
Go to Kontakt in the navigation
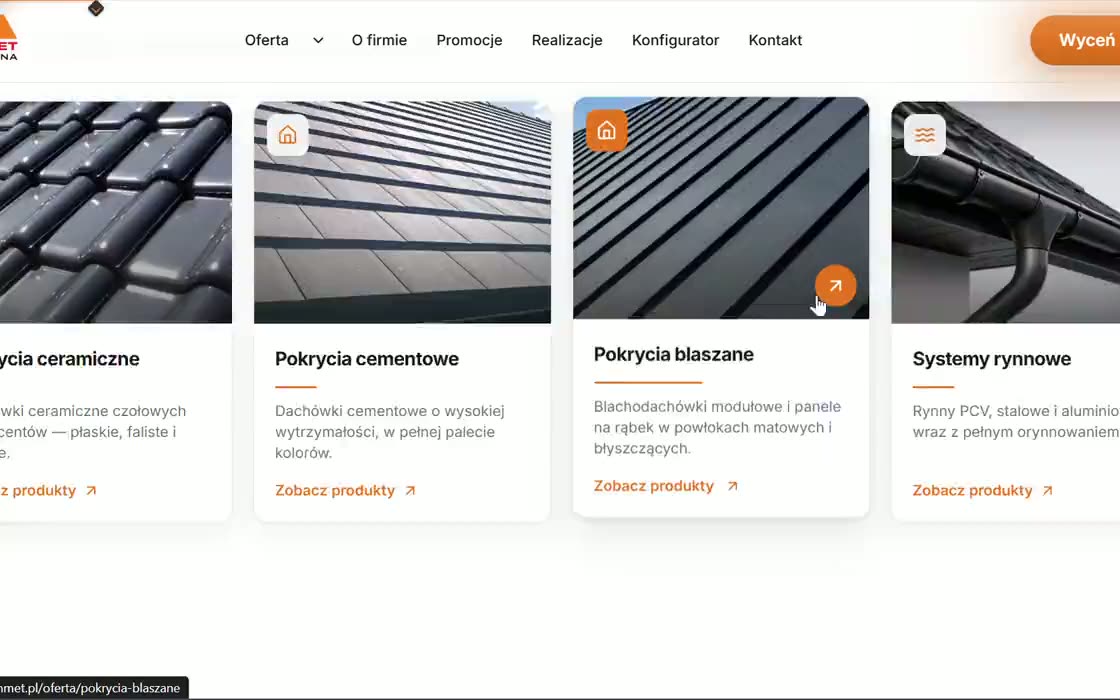775,40
